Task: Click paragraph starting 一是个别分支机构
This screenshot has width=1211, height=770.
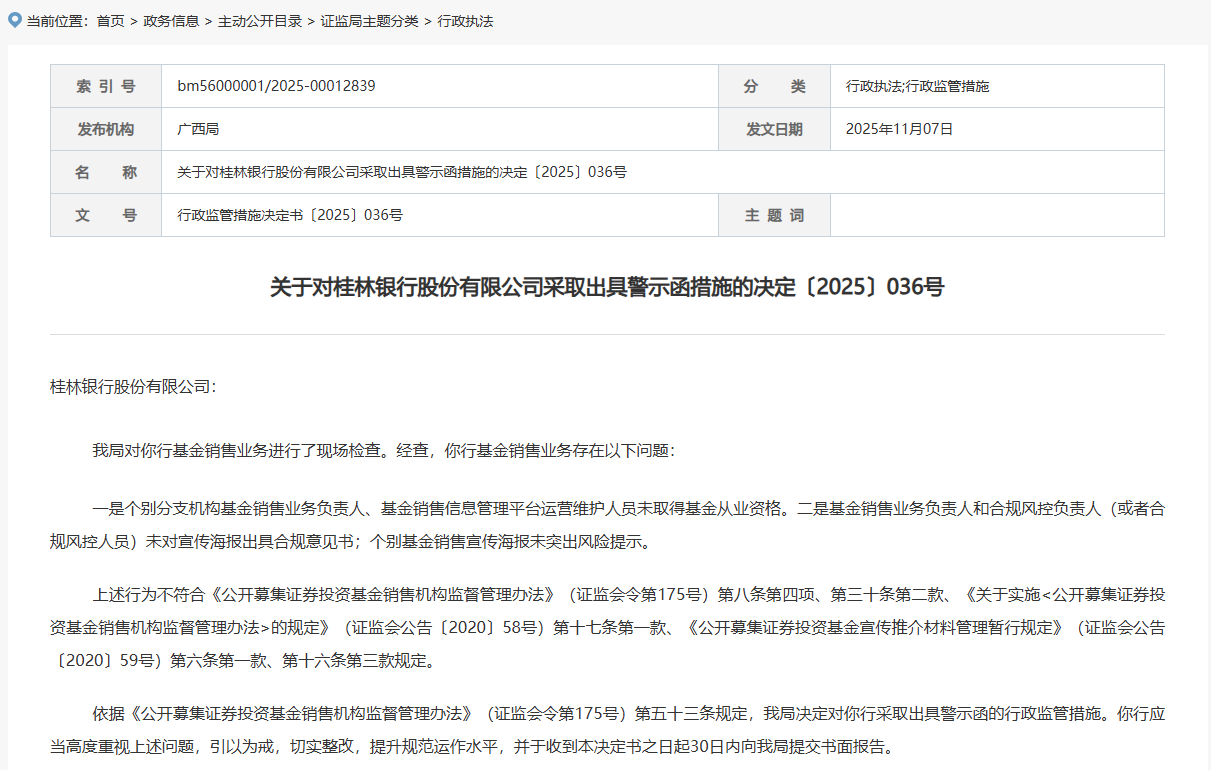Action: tap(607, 526)
